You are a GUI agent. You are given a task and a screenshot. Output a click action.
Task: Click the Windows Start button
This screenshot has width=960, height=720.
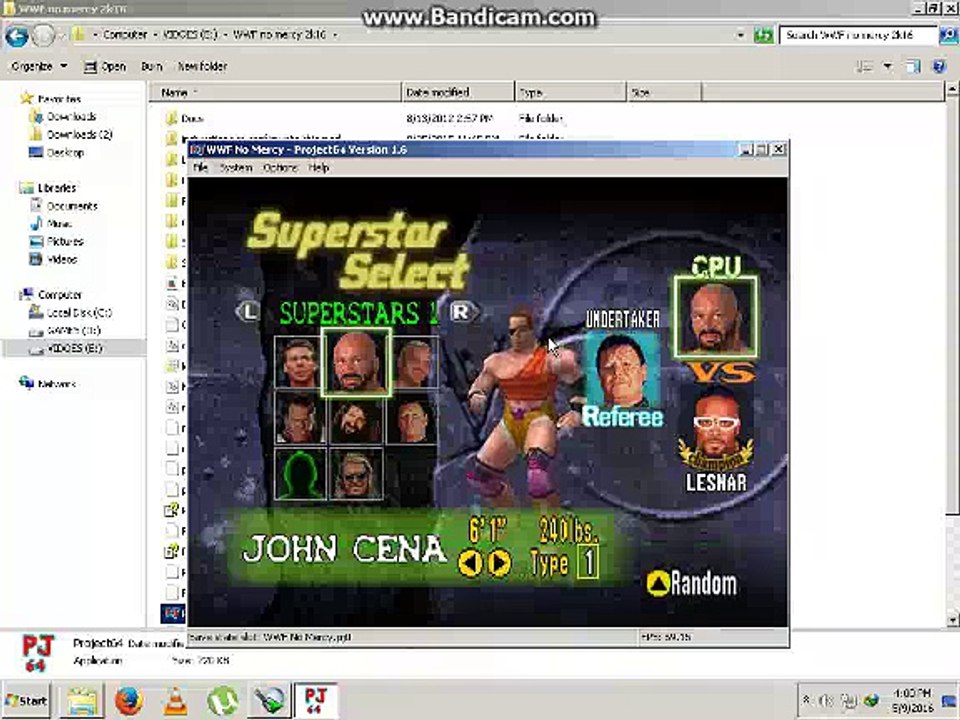tap(26, 700)
